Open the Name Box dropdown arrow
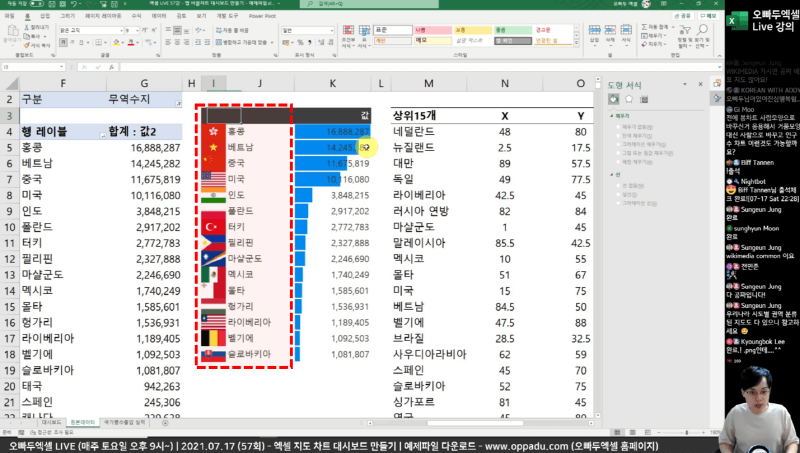 point(61,67)
